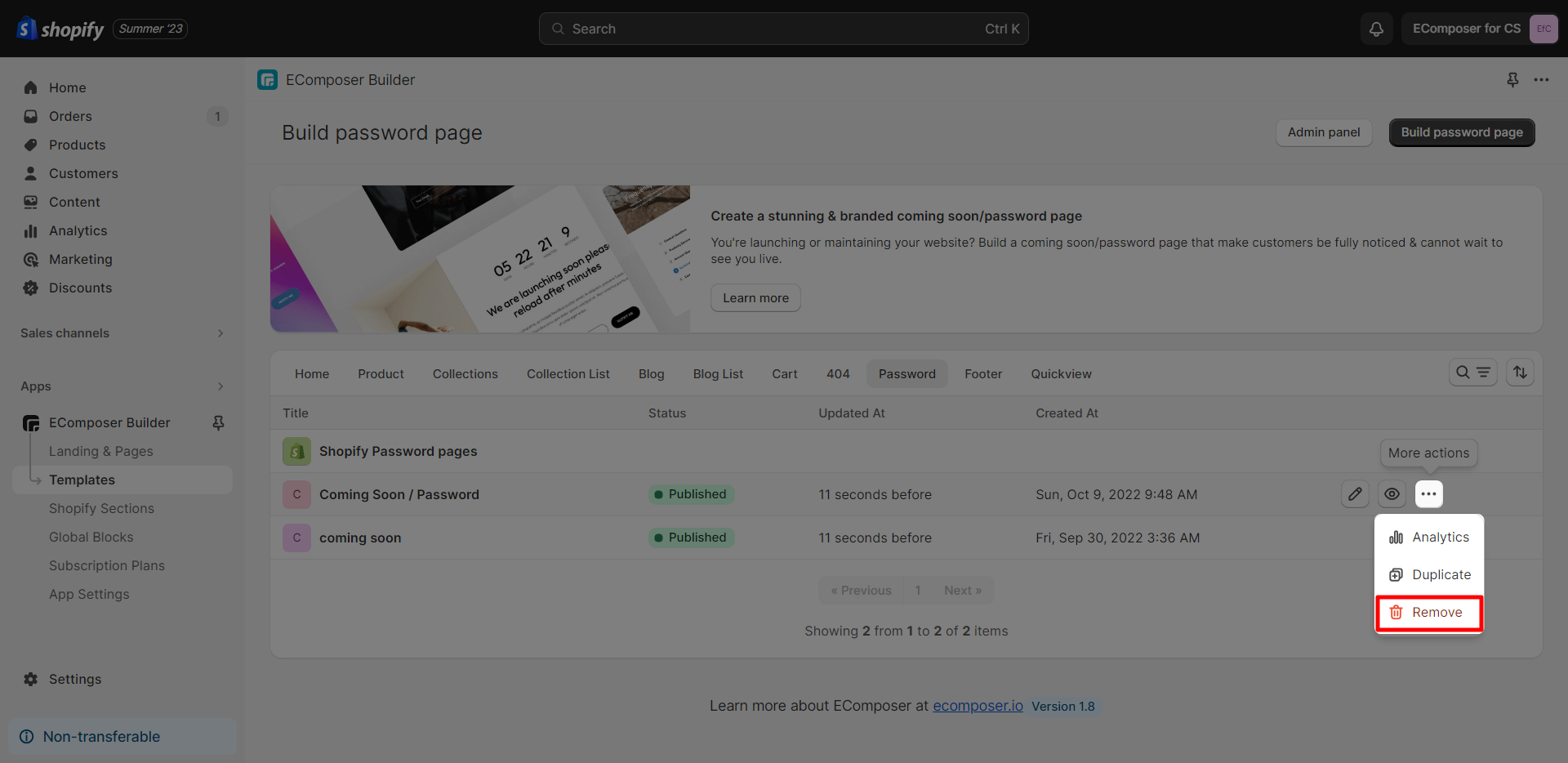Click the Non-transferable info icon

point(27,737)
